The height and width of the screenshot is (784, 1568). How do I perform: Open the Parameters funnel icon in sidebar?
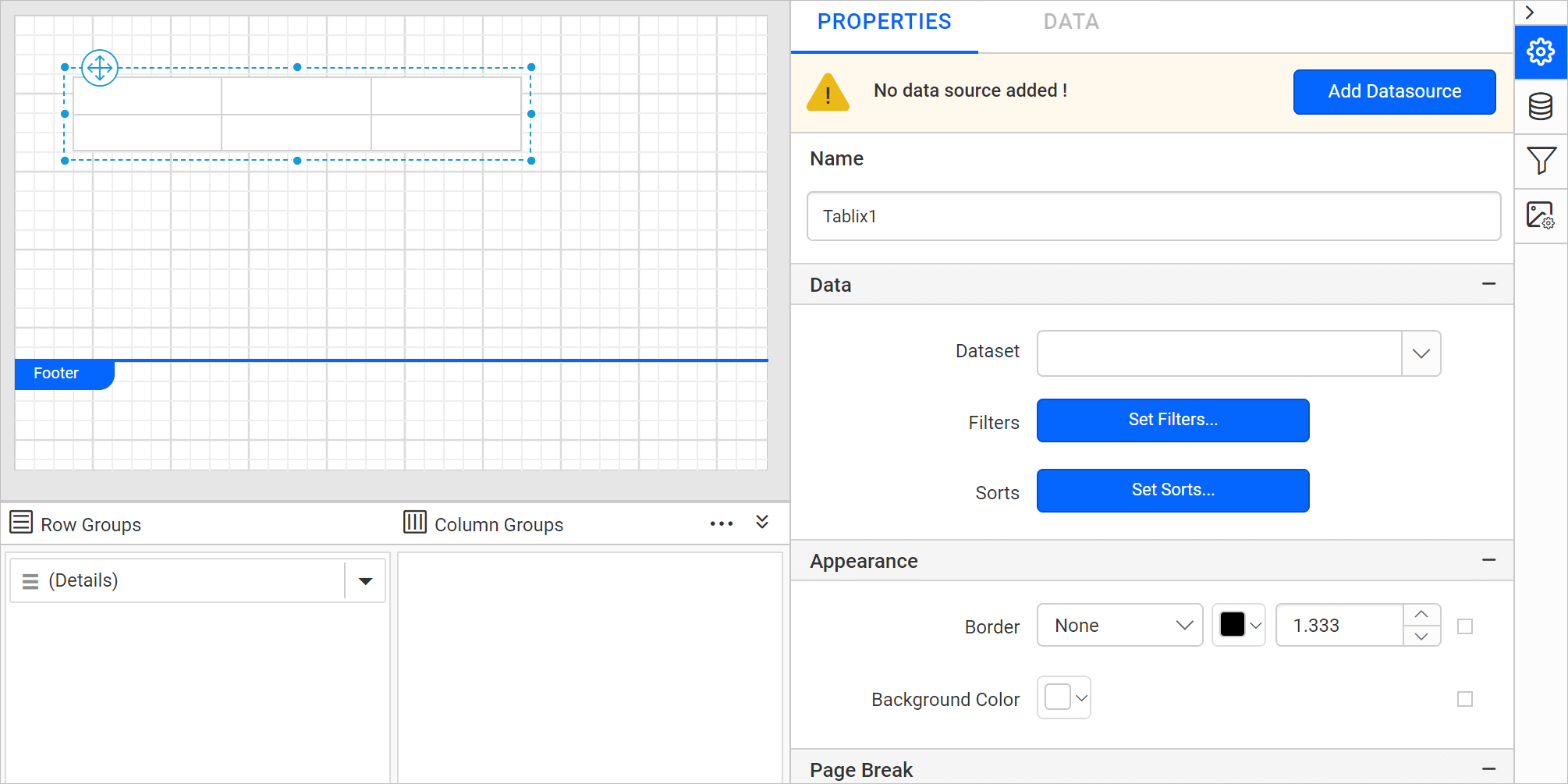click(1541, 161)
